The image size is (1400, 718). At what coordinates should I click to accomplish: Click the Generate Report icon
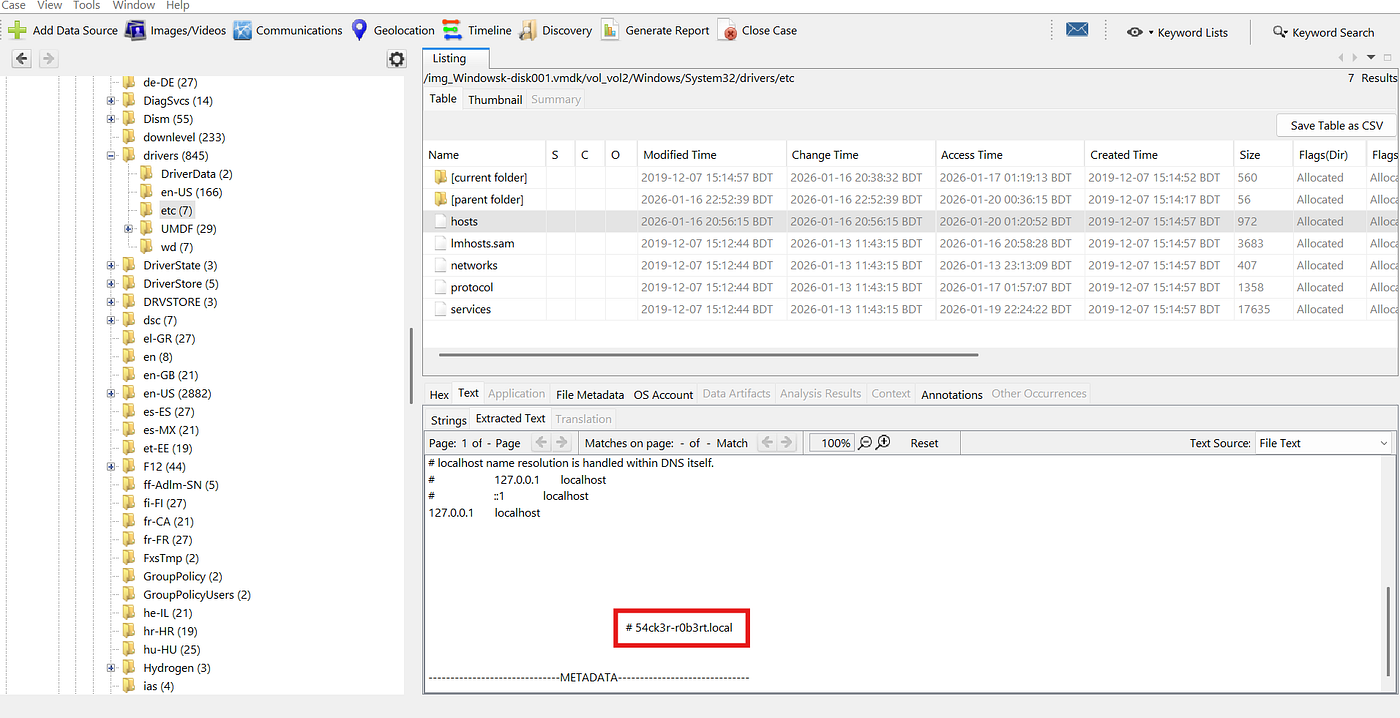[610, 30]
